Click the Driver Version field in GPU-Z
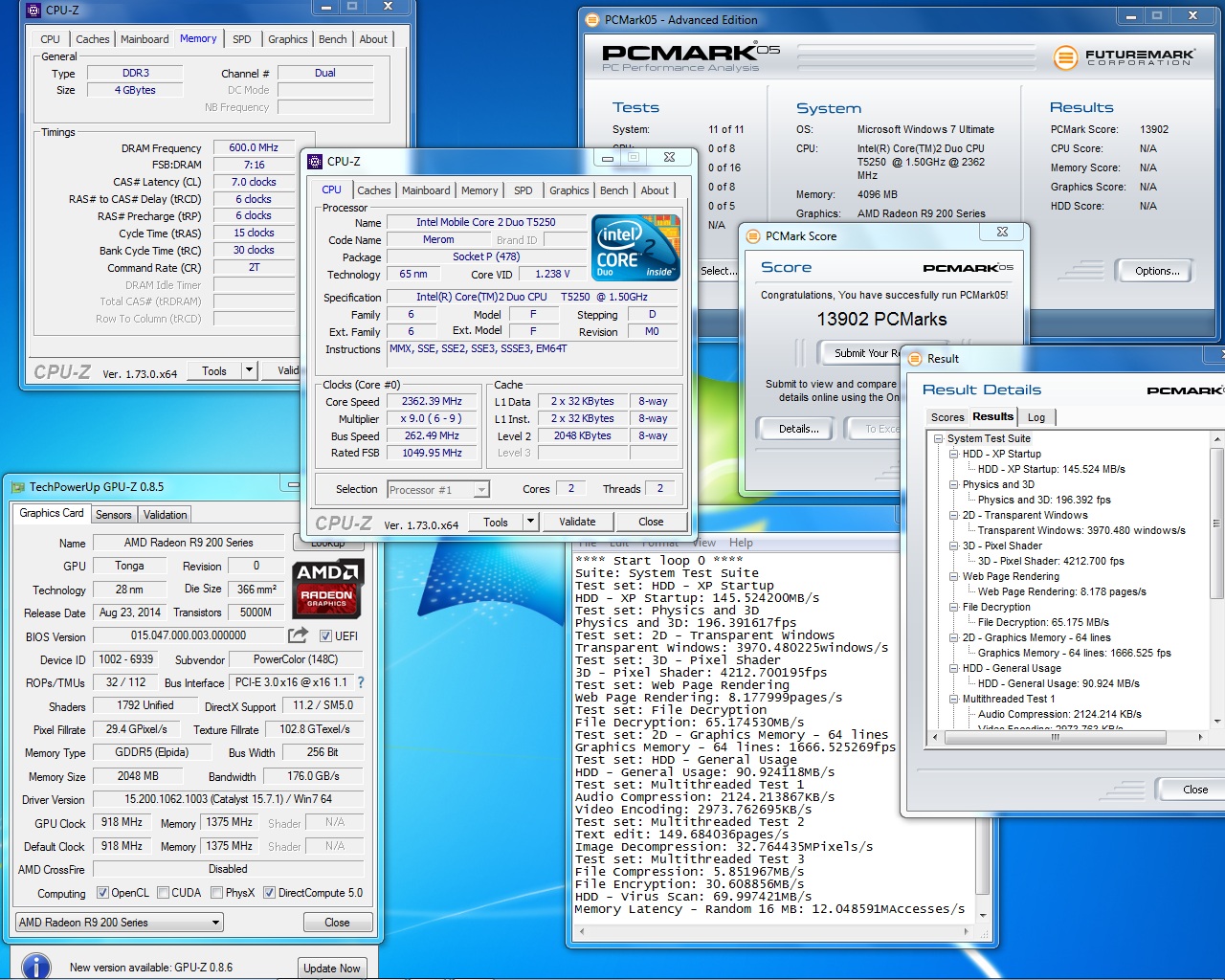Viewport: 1225px width, 980px height. point(228,799)
